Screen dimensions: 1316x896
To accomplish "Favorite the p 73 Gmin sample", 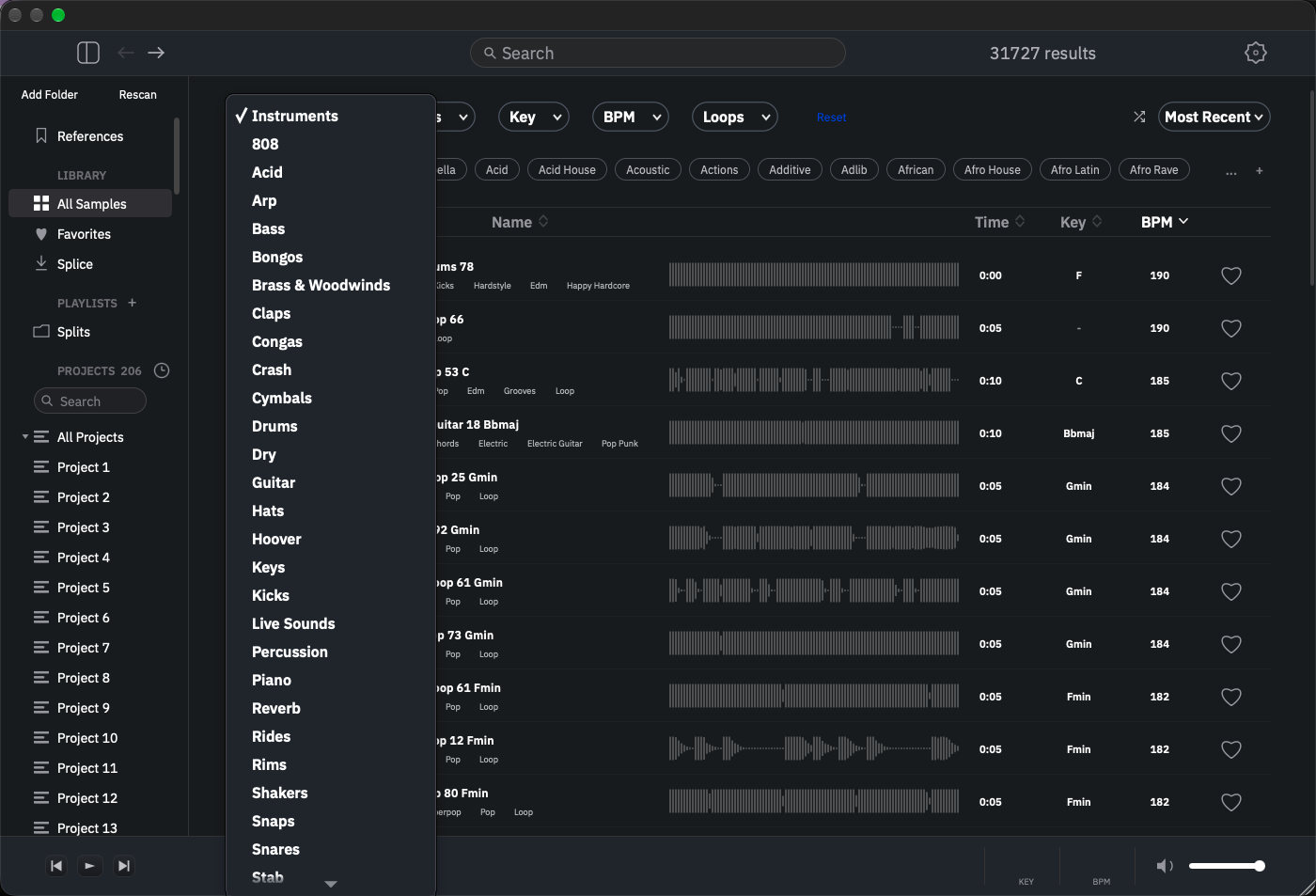I will (x=1231, y=644).
